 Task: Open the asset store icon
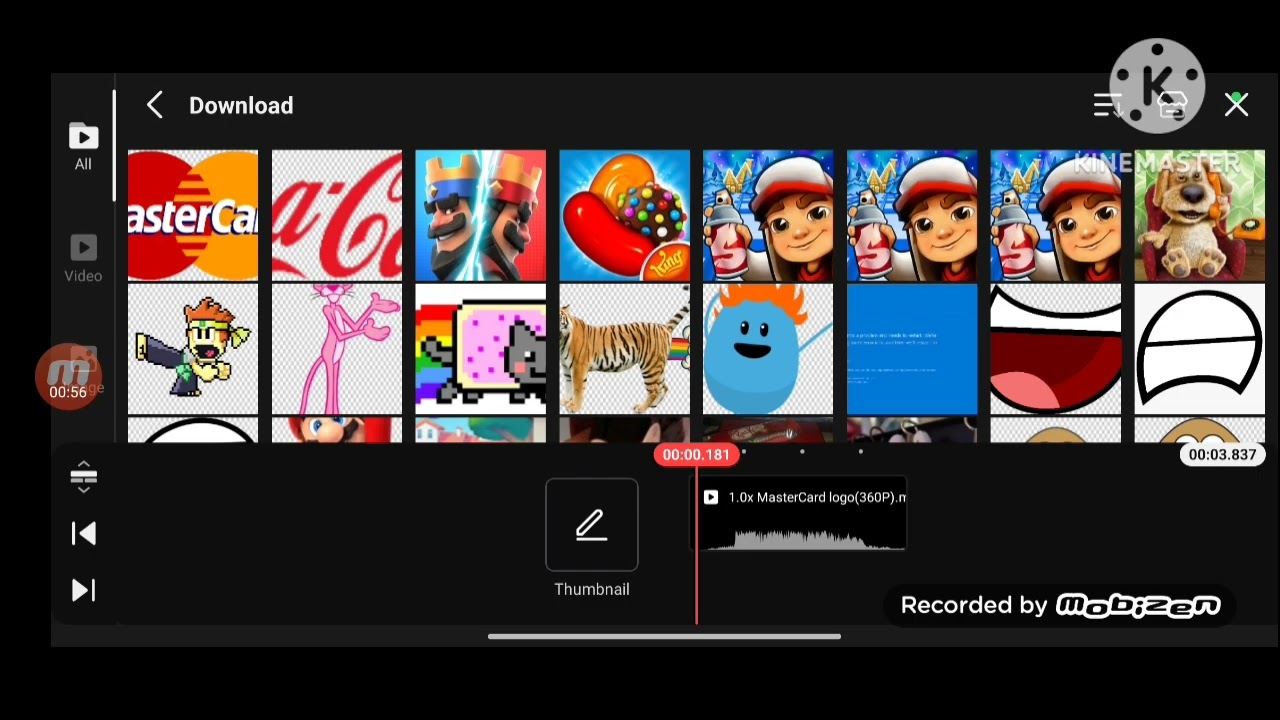1172,105
